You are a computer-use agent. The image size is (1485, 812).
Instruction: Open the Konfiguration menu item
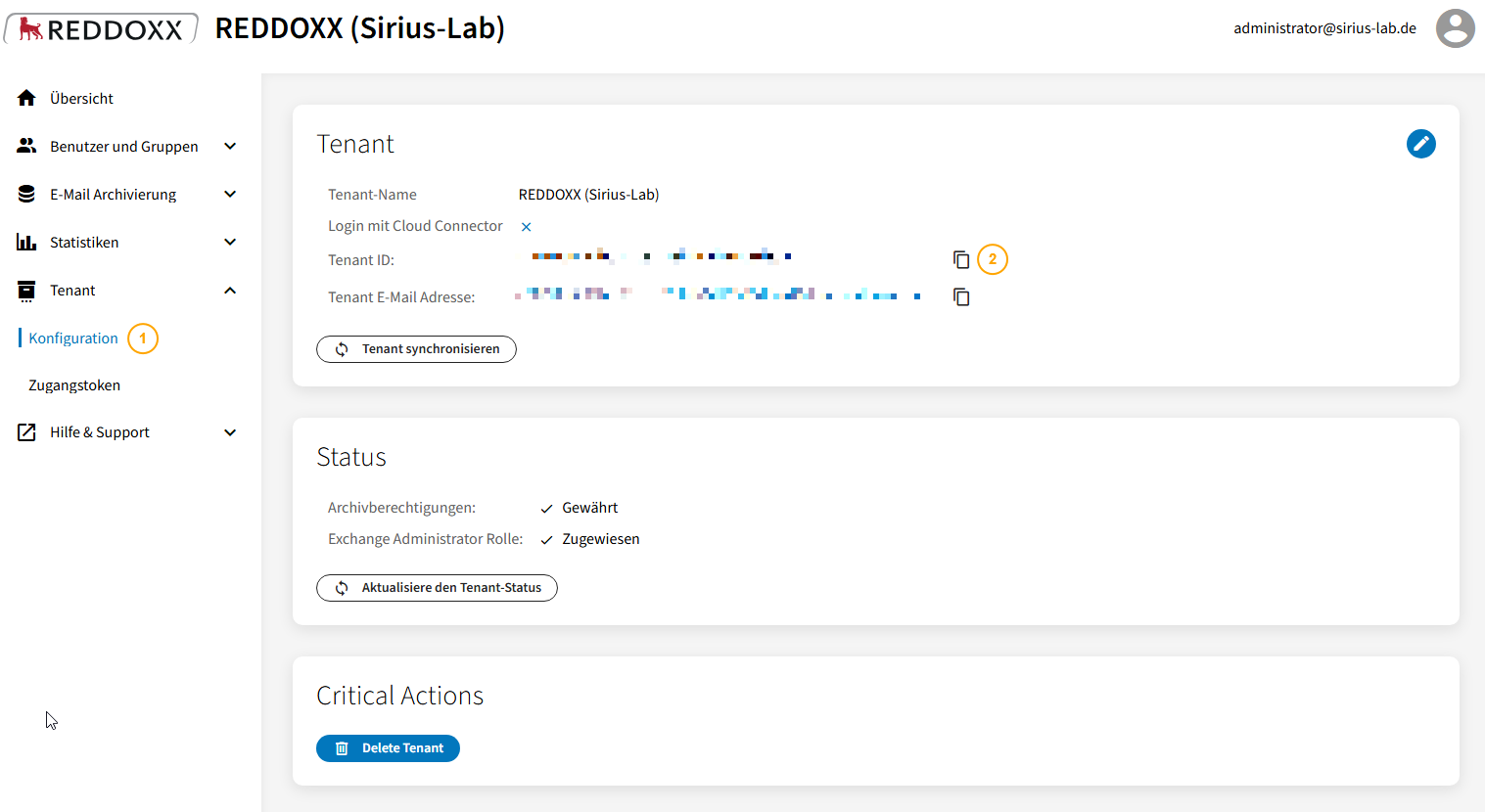tap(73, 338)
